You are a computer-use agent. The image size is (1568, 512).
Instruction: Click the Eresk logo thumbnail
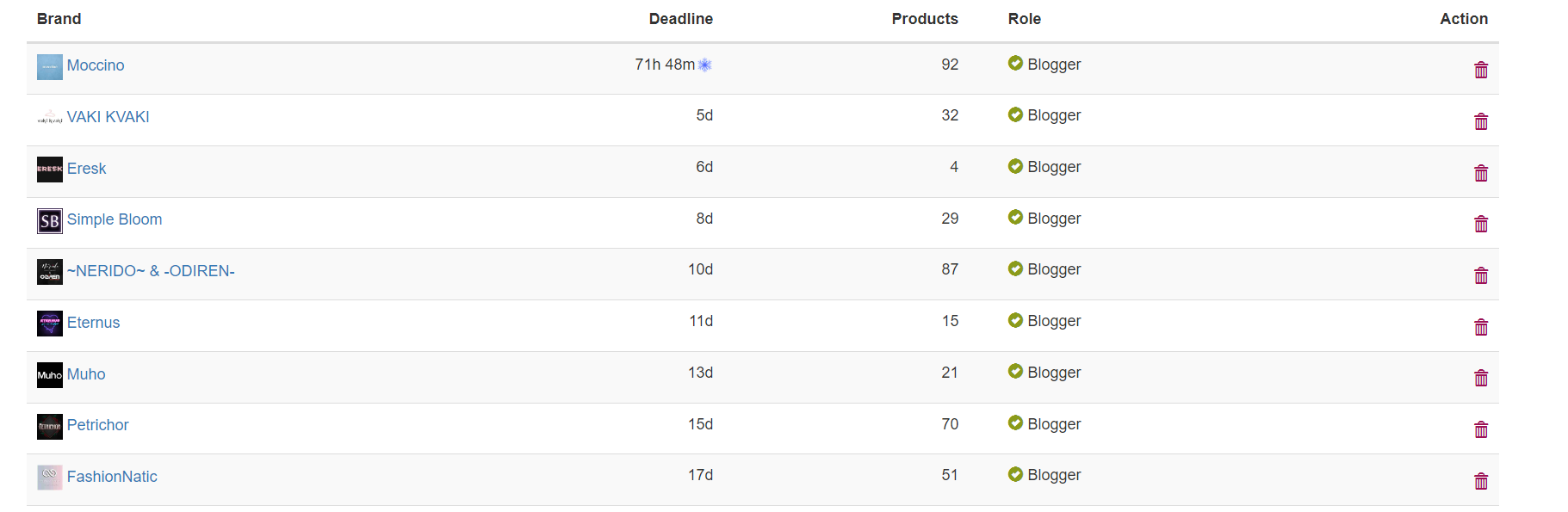tap(50, 170)
